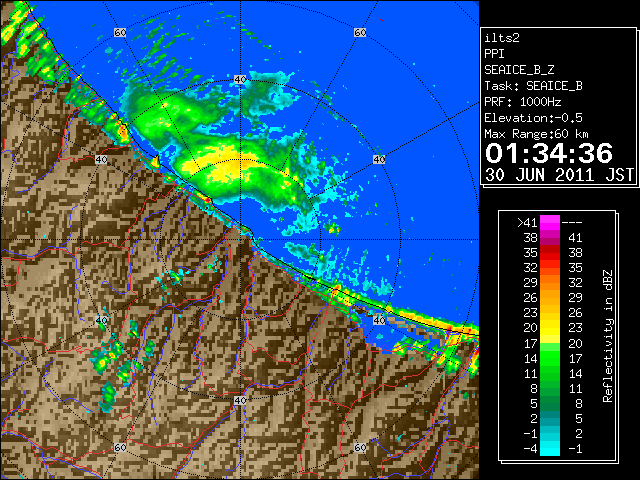
Task: Click the '60' range label in the southwest
Action: coord(120,448)
